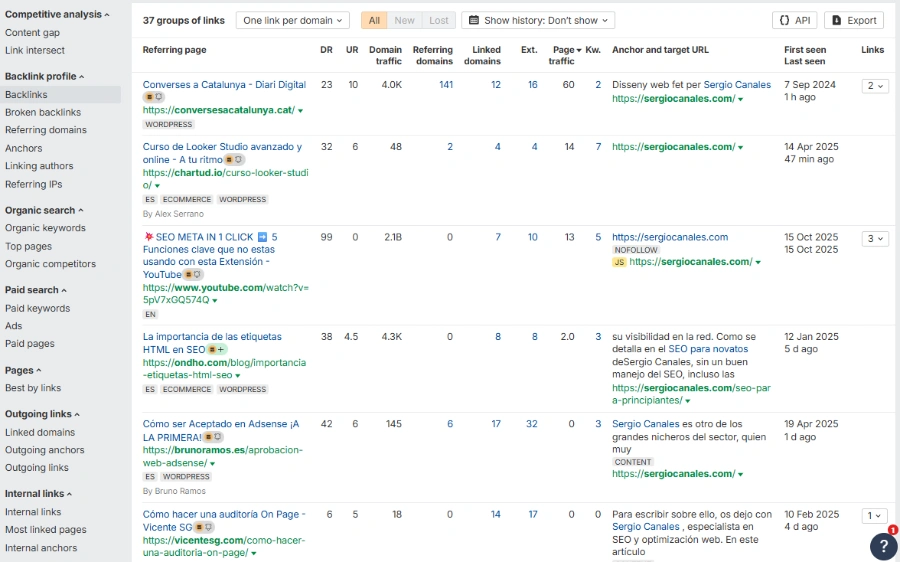Click the 37 groups of links text
This screenshot has height=562, width=900.
(x=184, y=21)
